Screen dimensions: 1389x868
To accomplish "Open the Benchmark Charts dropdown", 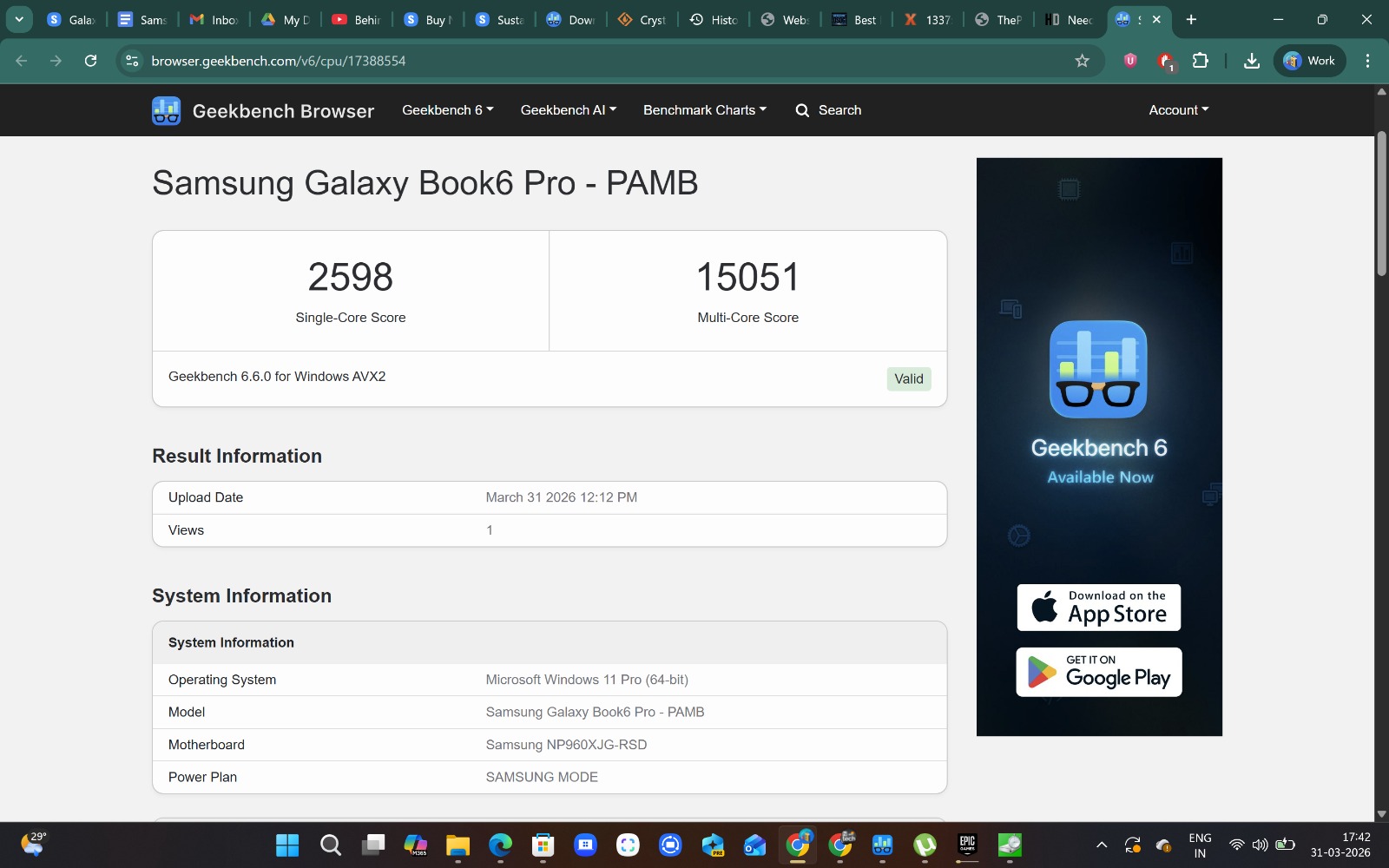I will (704, 110).
